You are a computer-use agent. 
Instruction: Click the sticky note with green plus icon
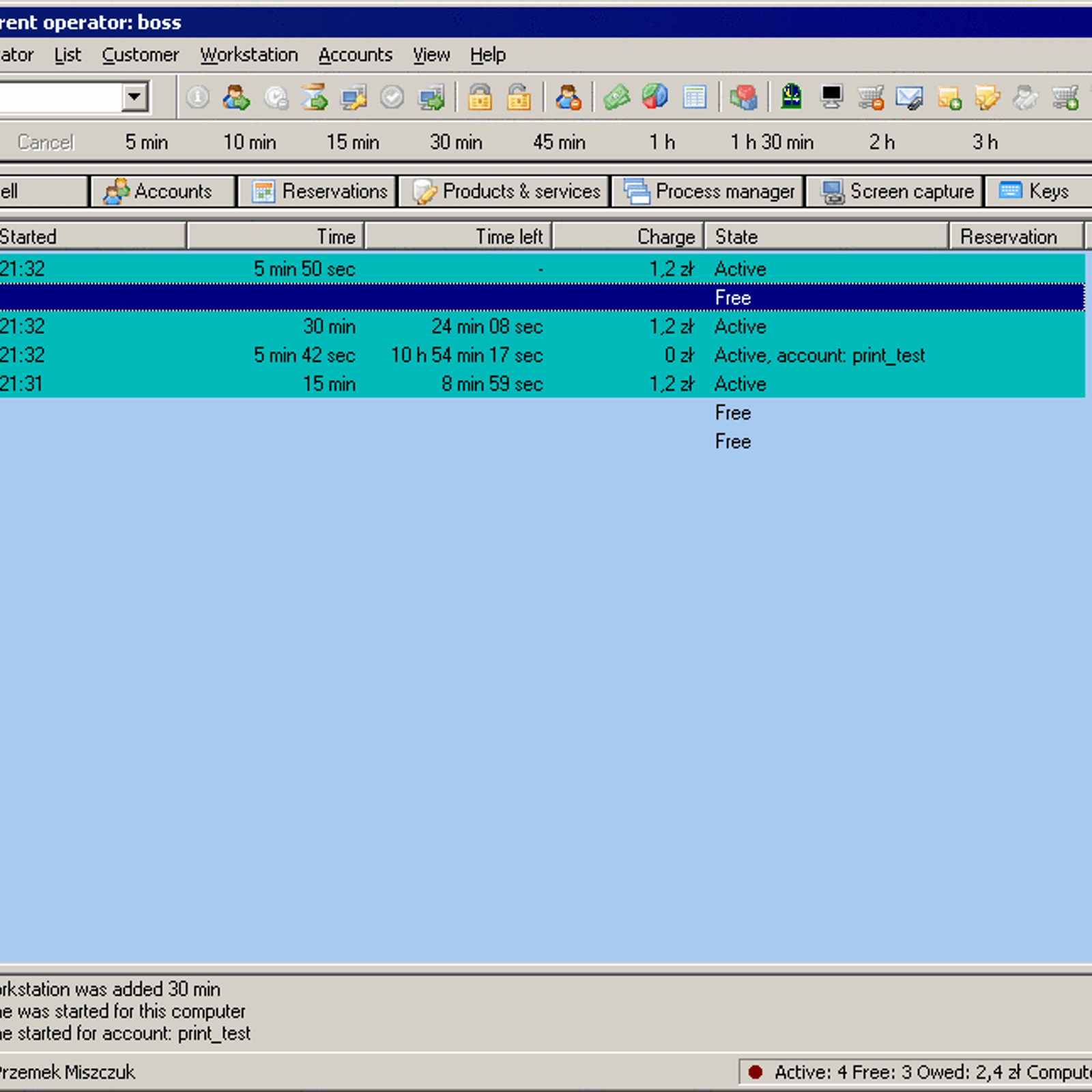pos(949,98)
